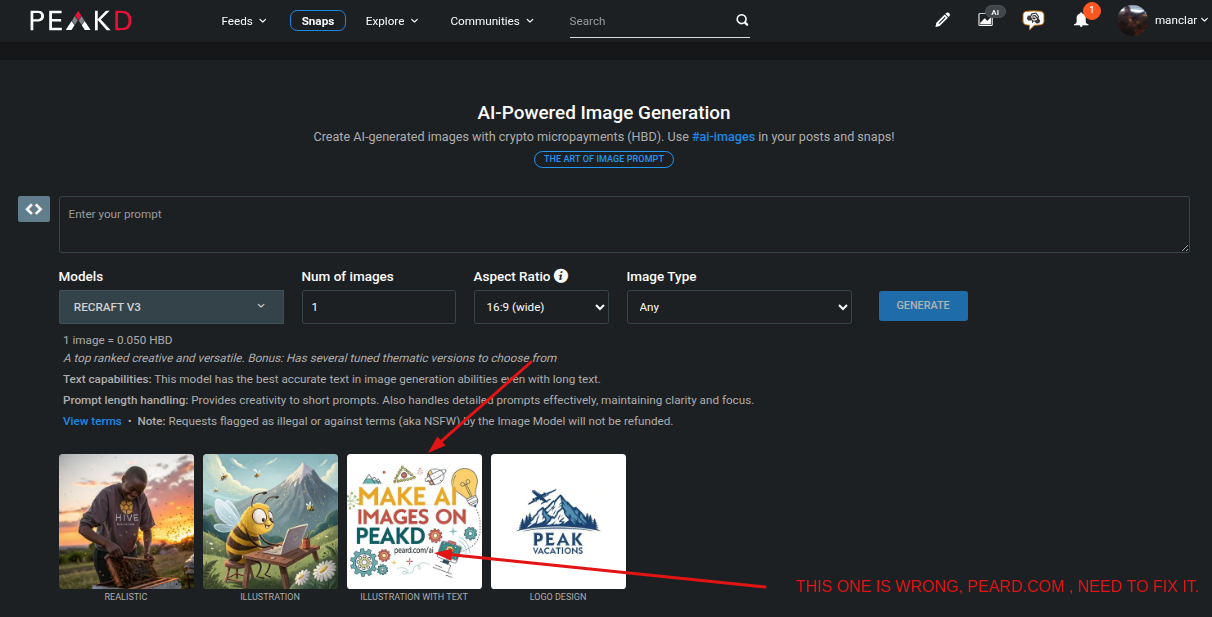The height and width of the screenshot is (617, 1212).
Task: Click the GENERATE button
Action: coord(923,305)
